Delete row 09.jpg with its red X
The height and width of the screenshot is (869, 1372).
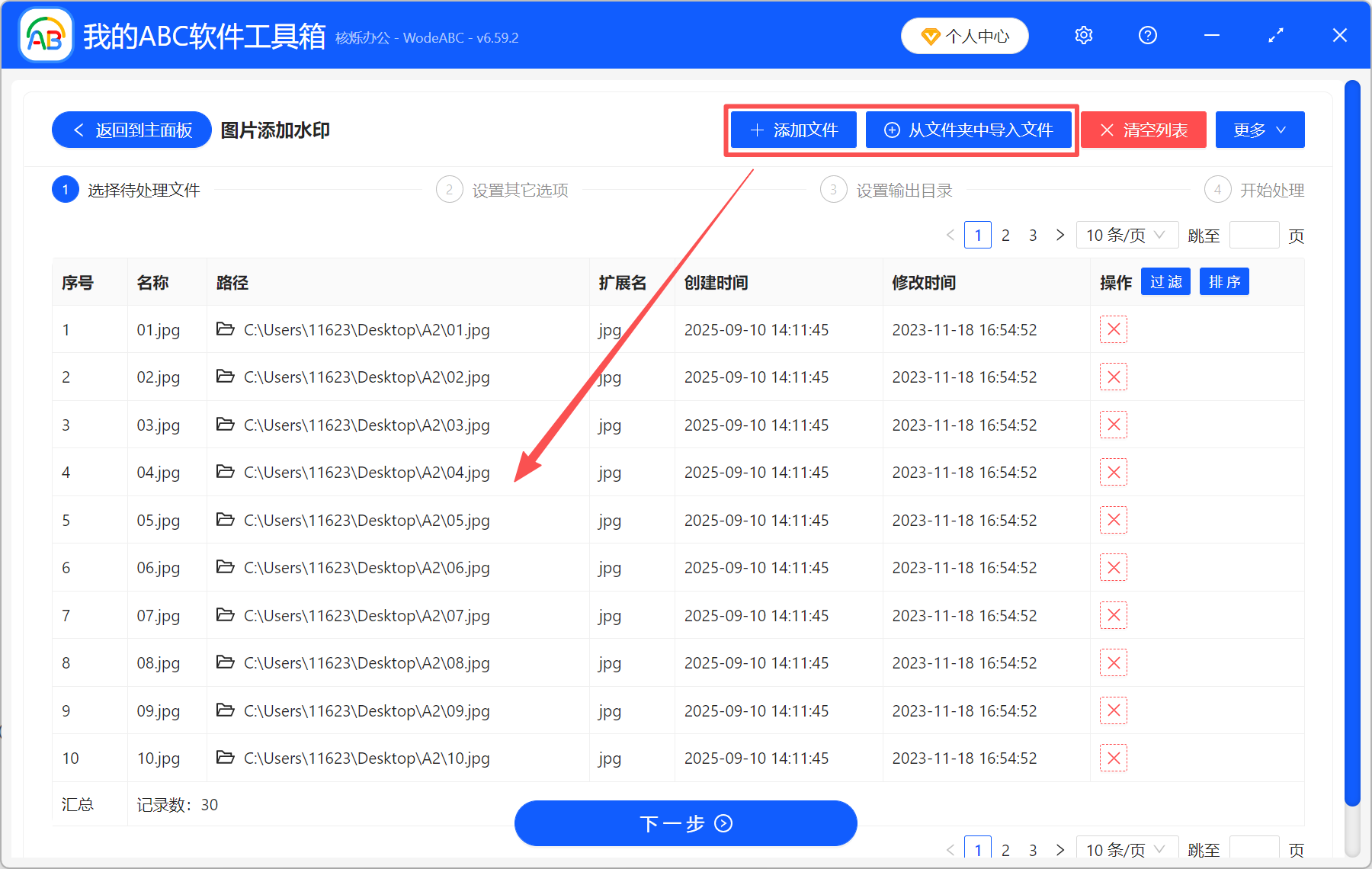1114,710
